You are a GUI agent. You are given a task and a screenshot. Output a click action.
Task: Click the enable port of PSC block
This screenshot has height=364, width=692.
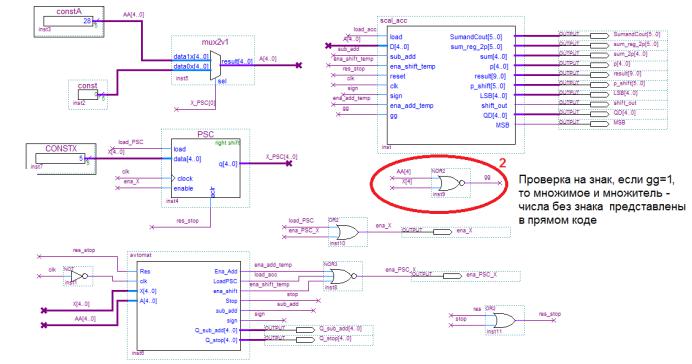(183, 188)
